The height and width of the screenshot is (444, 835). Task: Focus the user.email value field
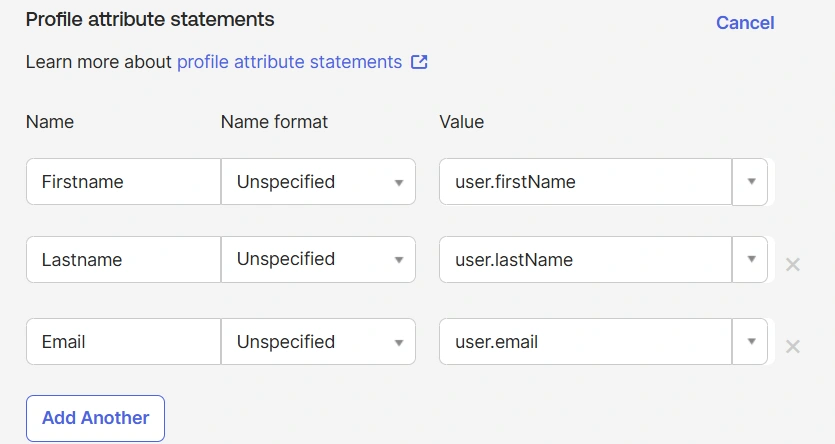(586, 341)
